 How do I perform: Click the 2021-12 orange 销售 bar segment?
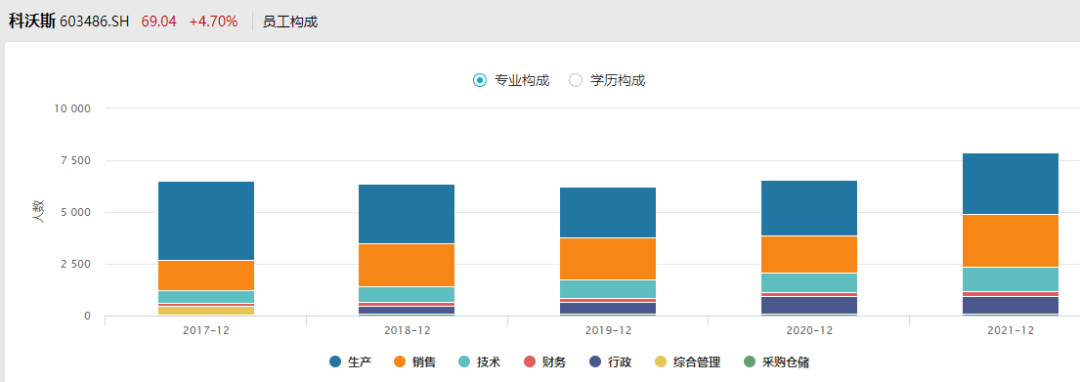[1010, 241]
